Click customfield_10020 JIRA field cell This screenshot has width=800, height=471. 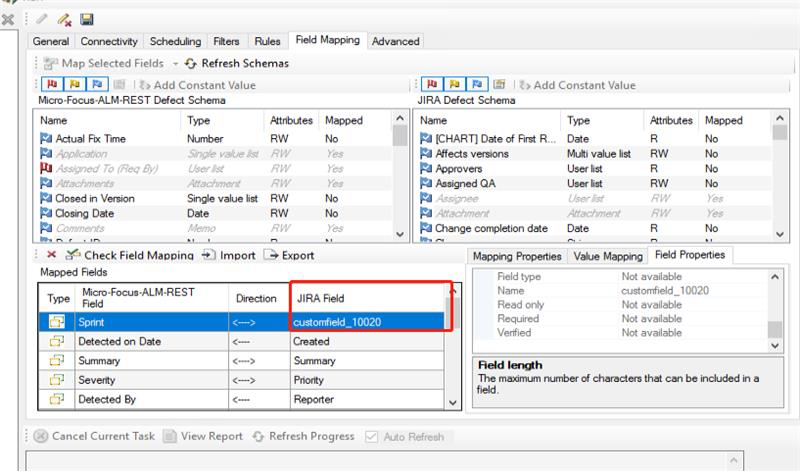point(367,322)
